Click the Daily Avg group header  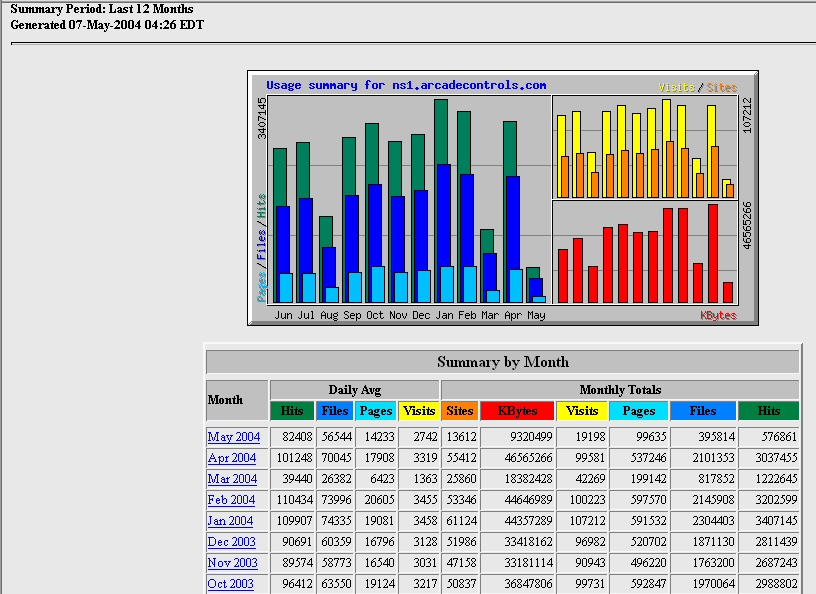pyautogui.click(x=354, y=389)
